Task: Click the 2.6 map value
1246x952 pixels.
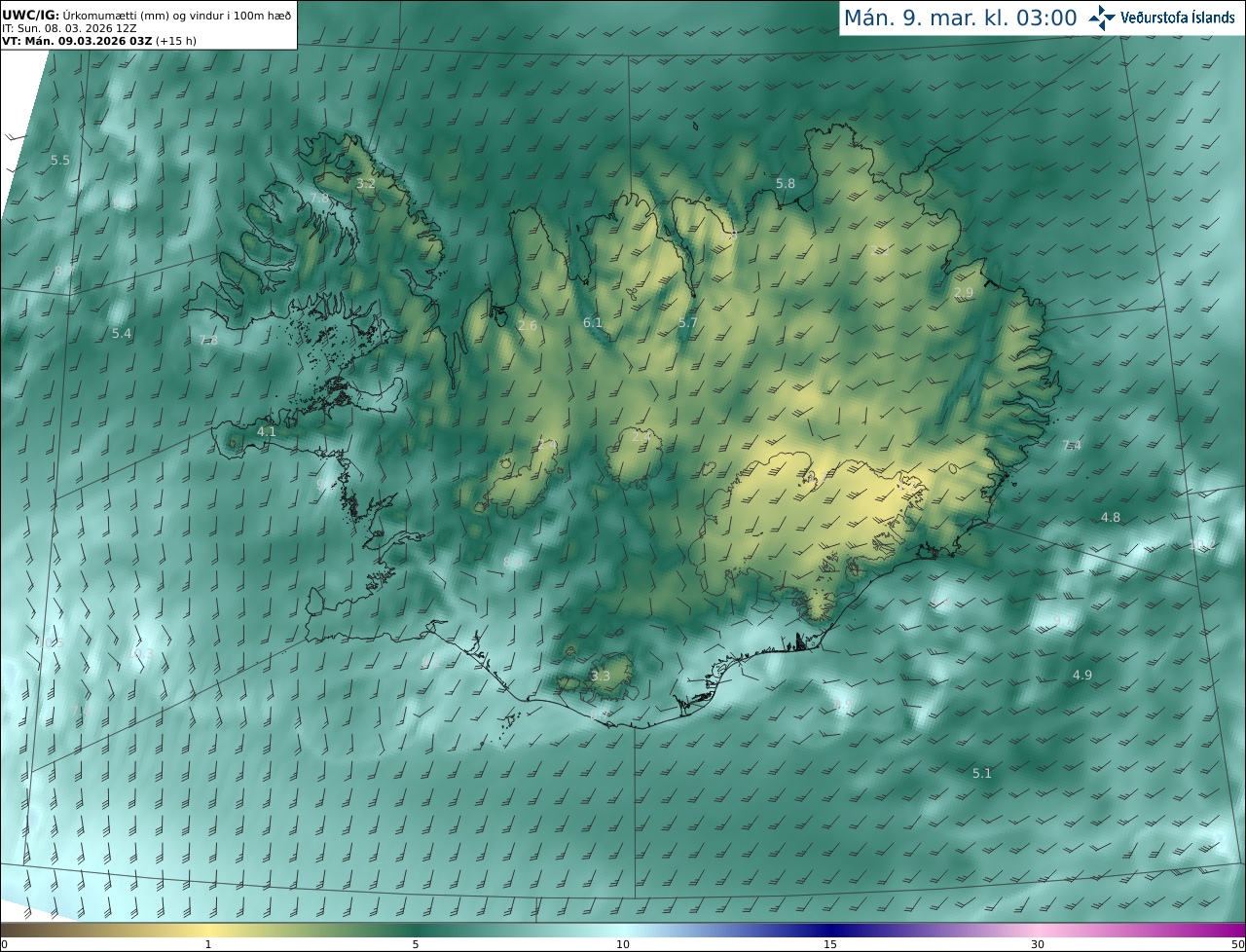Action: point(528,325)
